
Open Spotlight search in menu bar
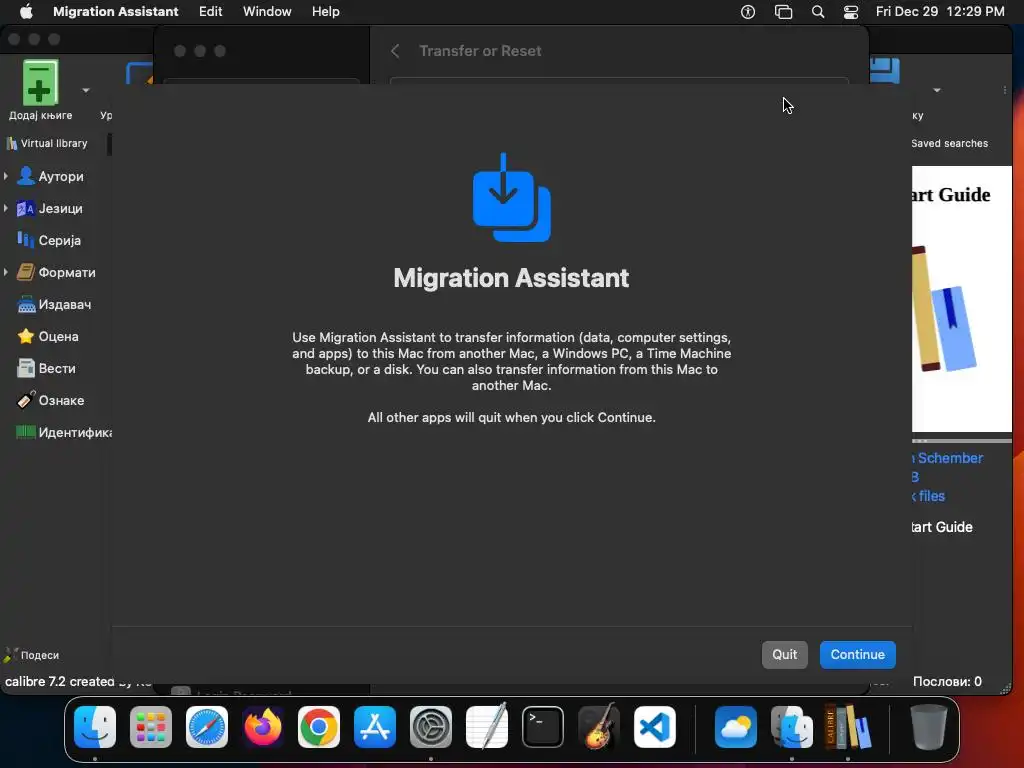[x=818, y=12]
